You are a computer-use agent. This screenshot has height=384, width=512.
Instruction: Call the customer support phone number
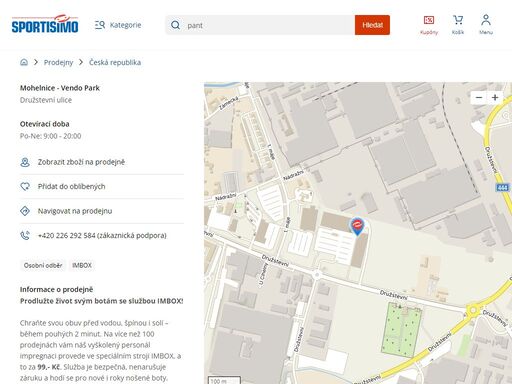point(102,236)
